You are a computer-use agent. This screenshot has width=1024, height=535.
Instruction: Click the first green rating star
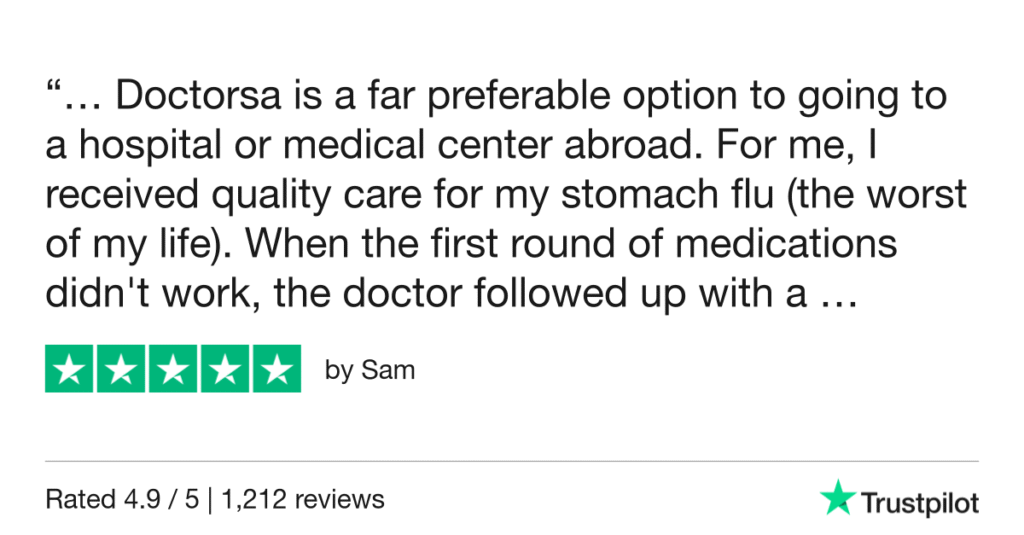pyautogui.click(x=70, y=369)
